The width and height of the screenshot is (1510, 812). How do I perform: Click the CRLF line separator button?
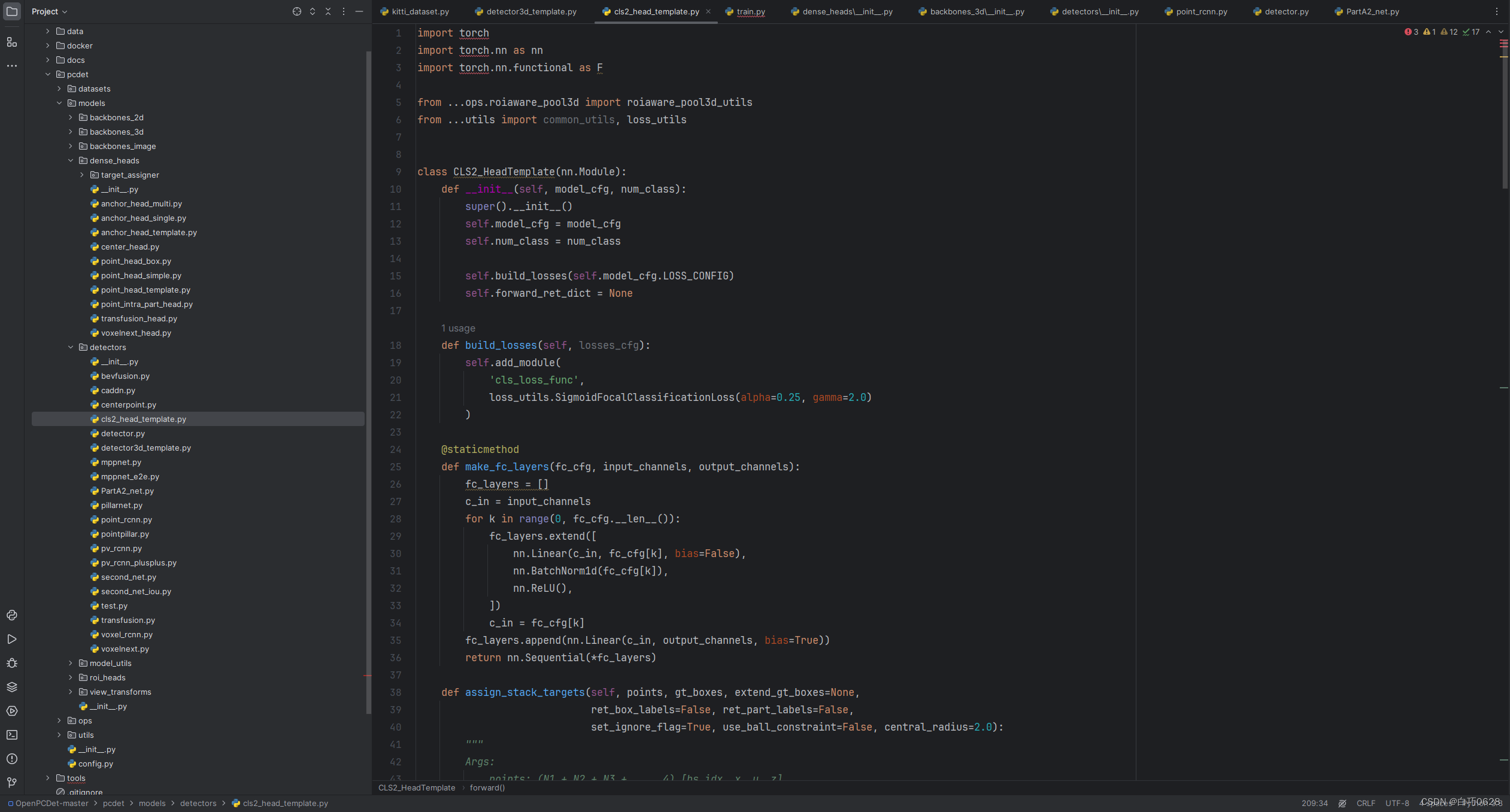tap(1366, 803)
